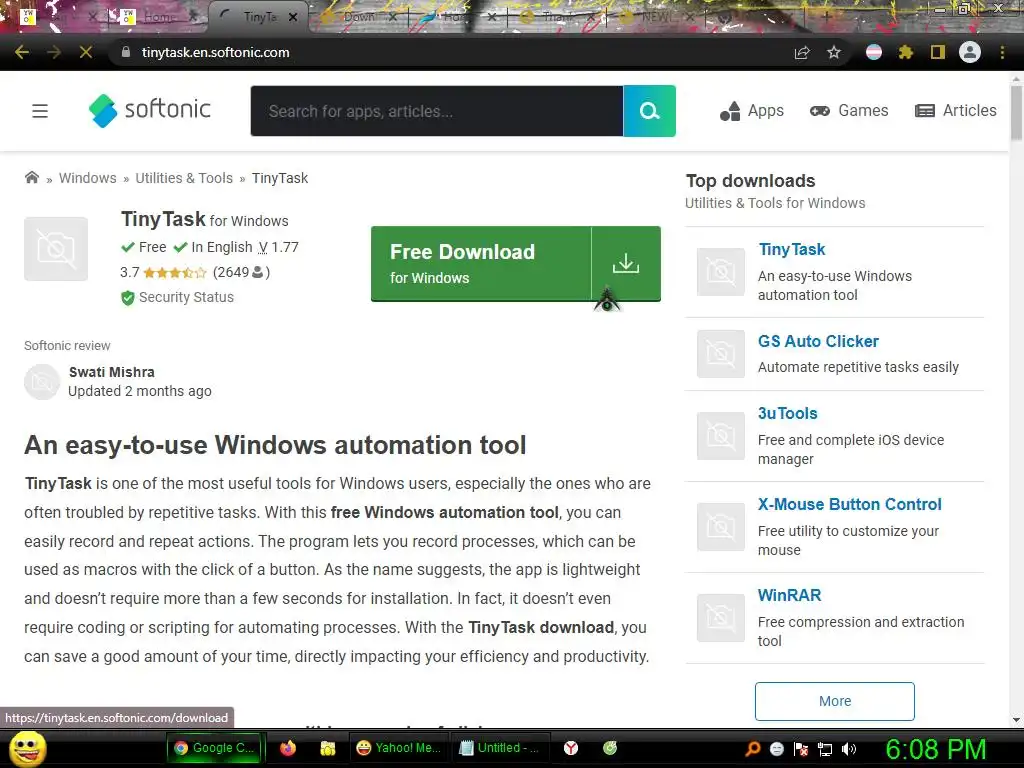Click Swati Mishra's reviewer avatar

tap(42, 382)
